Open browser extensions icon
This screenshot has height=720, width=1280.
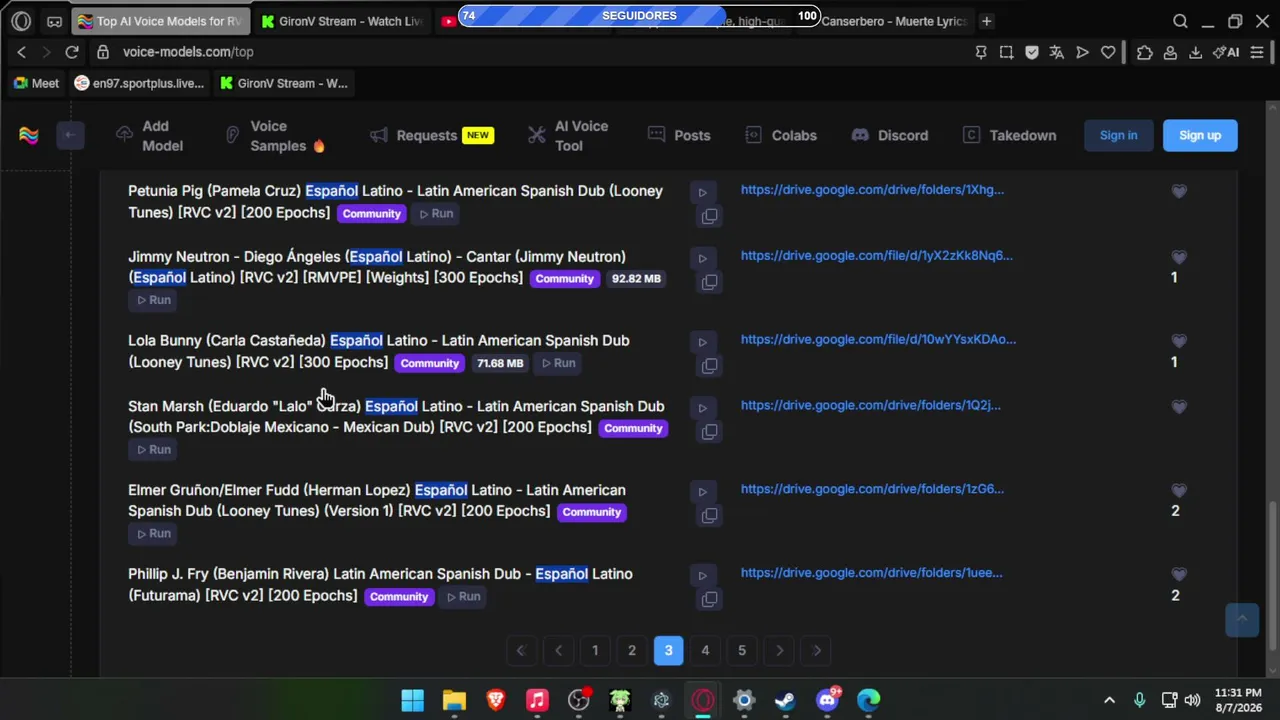pyautogui.click(x=1145, y=52)
